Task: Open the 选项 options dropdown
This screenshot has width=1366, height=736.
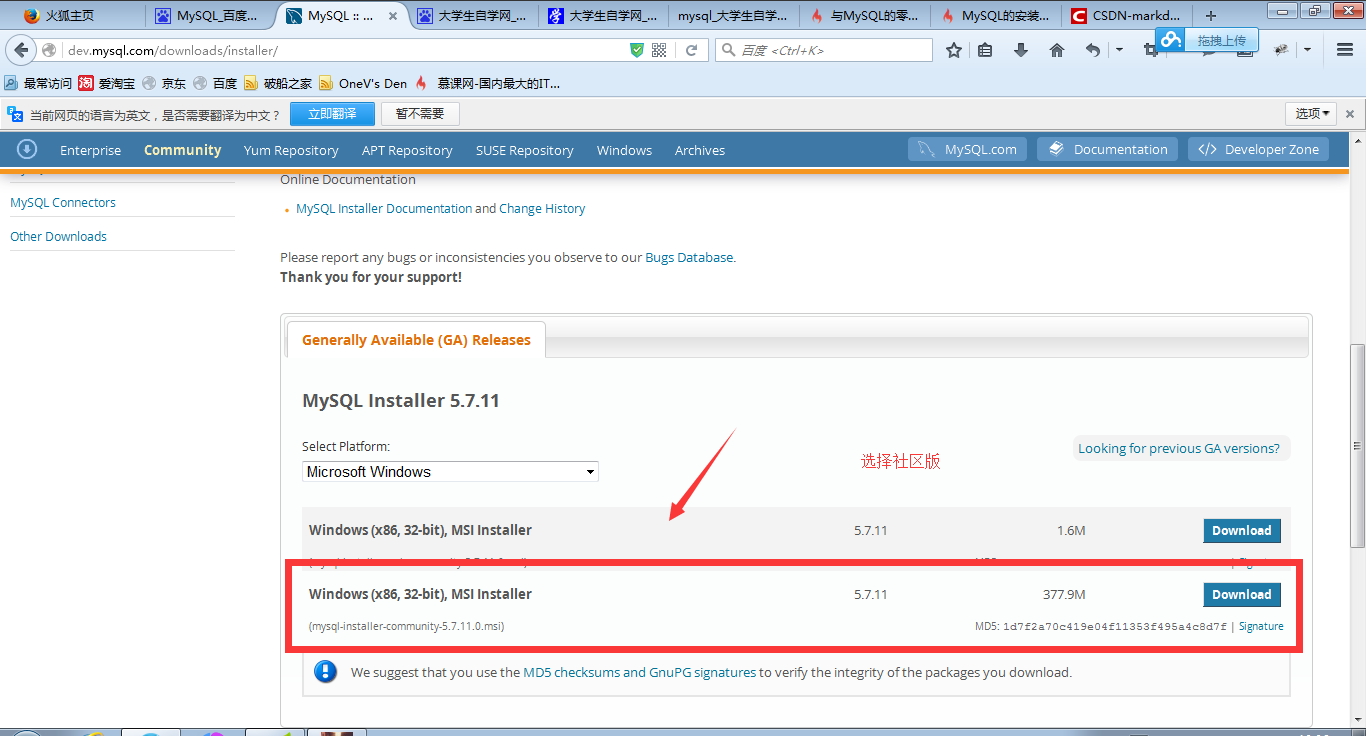Action: [1312, 114]
